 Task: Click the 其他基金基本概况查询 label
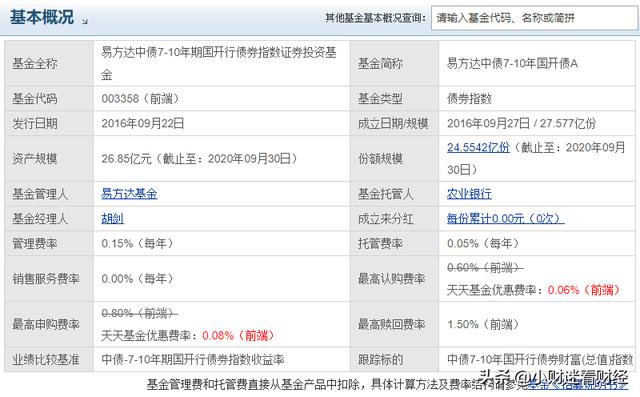[x=376, y=18]
